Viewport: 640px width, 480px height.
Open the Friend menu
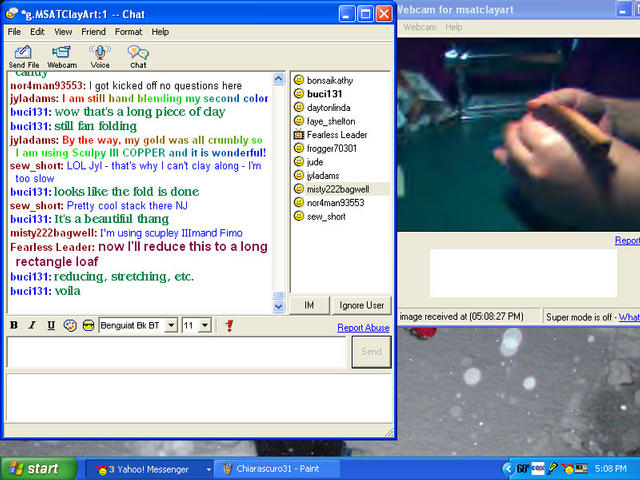point(93,32)
